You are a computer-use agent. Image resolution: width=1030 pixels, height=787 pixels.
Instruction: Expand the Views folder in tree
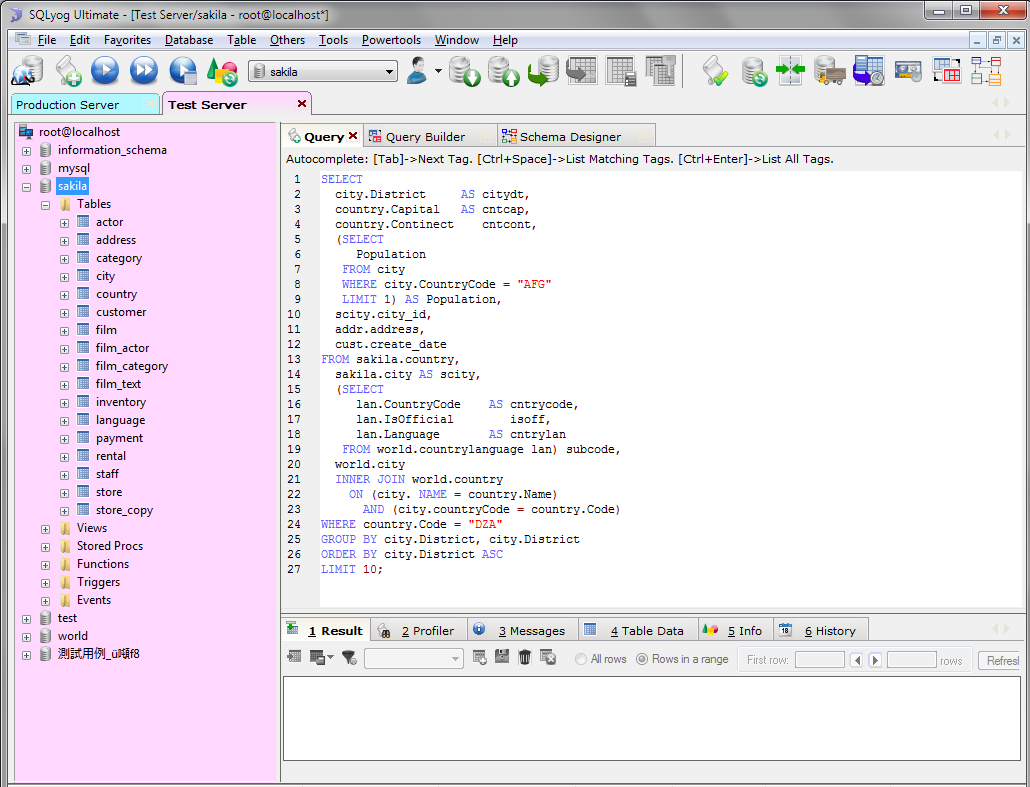(x=46, y=528)
